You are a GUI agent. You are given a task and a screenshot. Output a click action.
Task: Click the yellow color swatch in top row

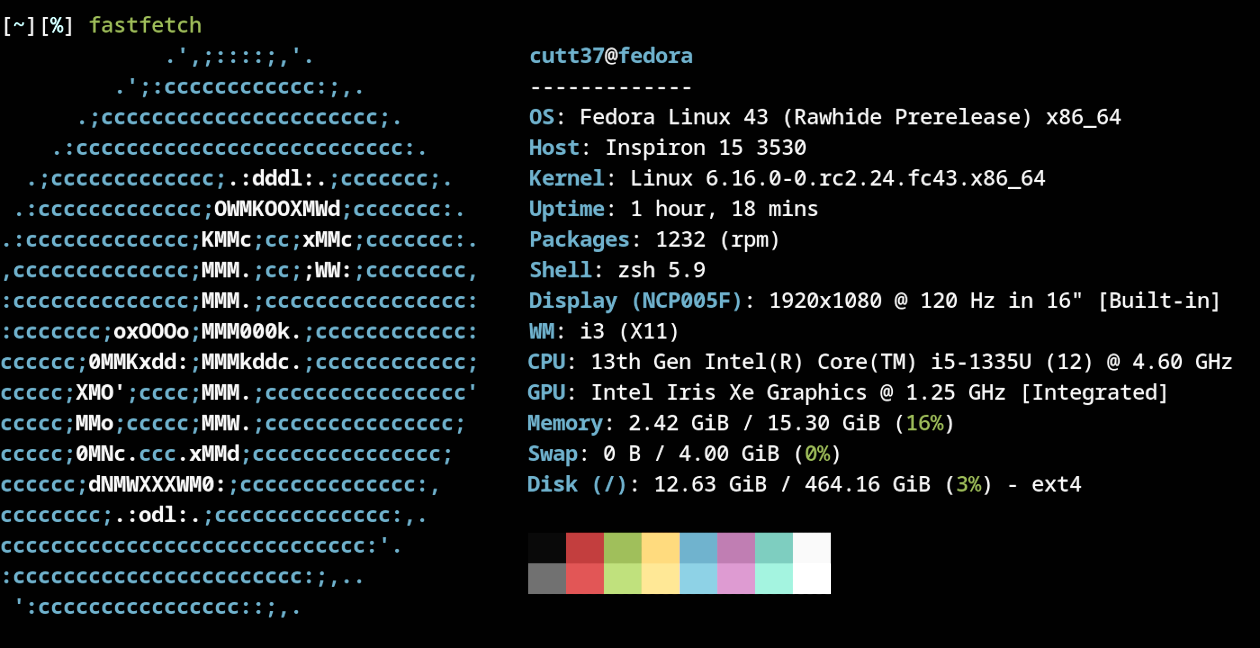tap(661, 547)
